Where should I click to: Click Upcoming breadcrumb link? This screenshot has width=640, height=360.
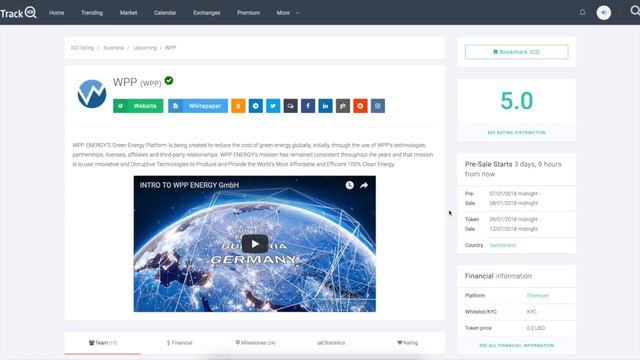145,48
